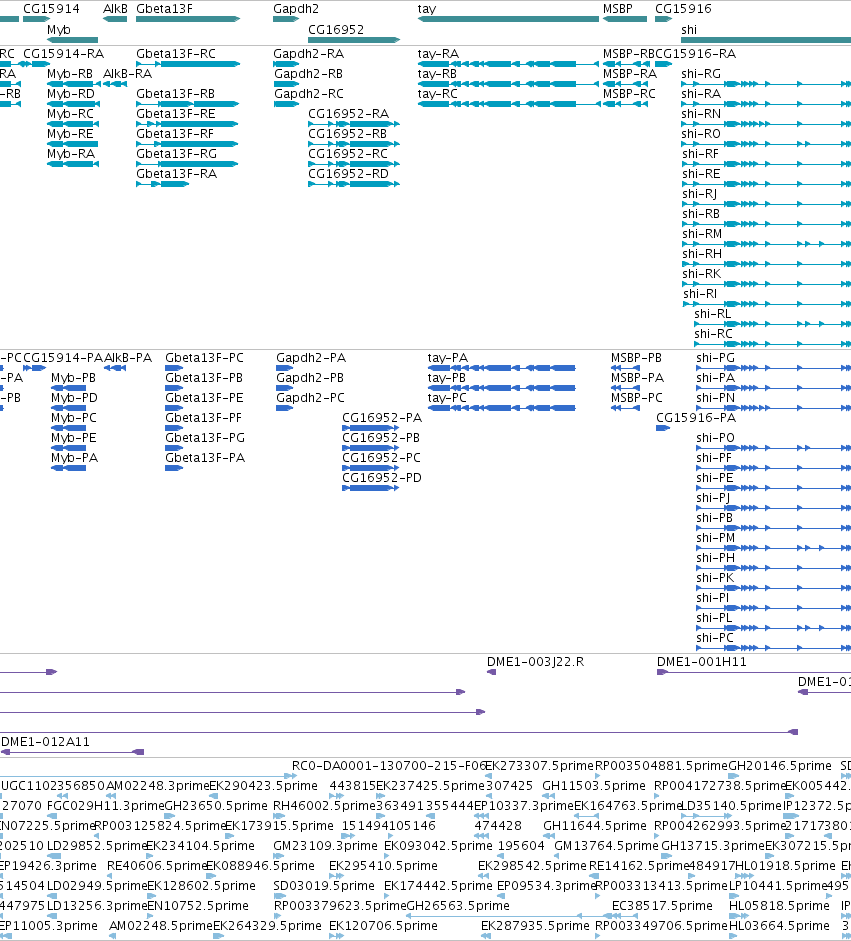Open the shi-RN transcript label

click(701, 114)
